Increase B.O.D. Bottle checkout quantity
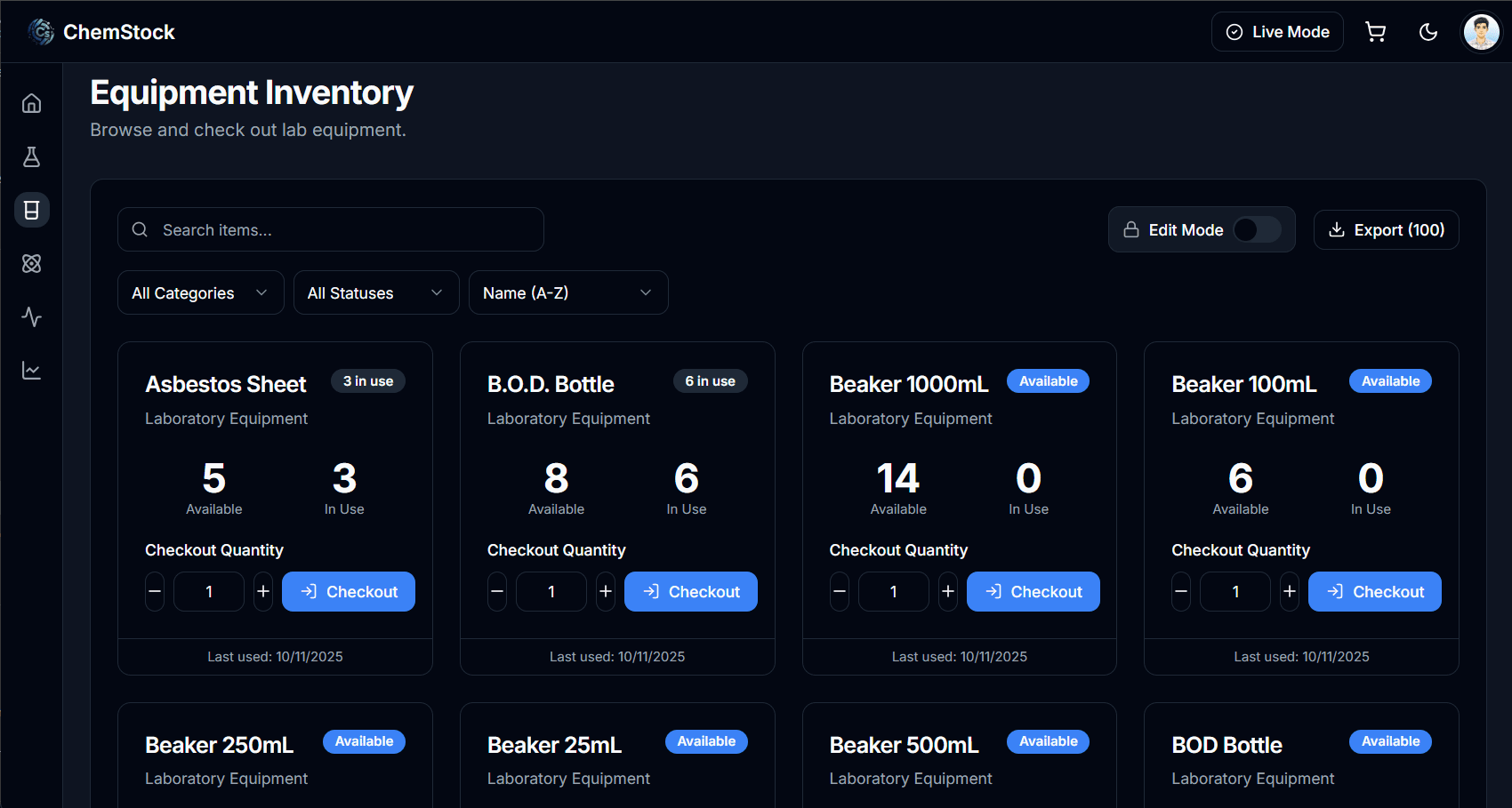The width and height of the screenshot is (1512, 808). coord(606,592)
